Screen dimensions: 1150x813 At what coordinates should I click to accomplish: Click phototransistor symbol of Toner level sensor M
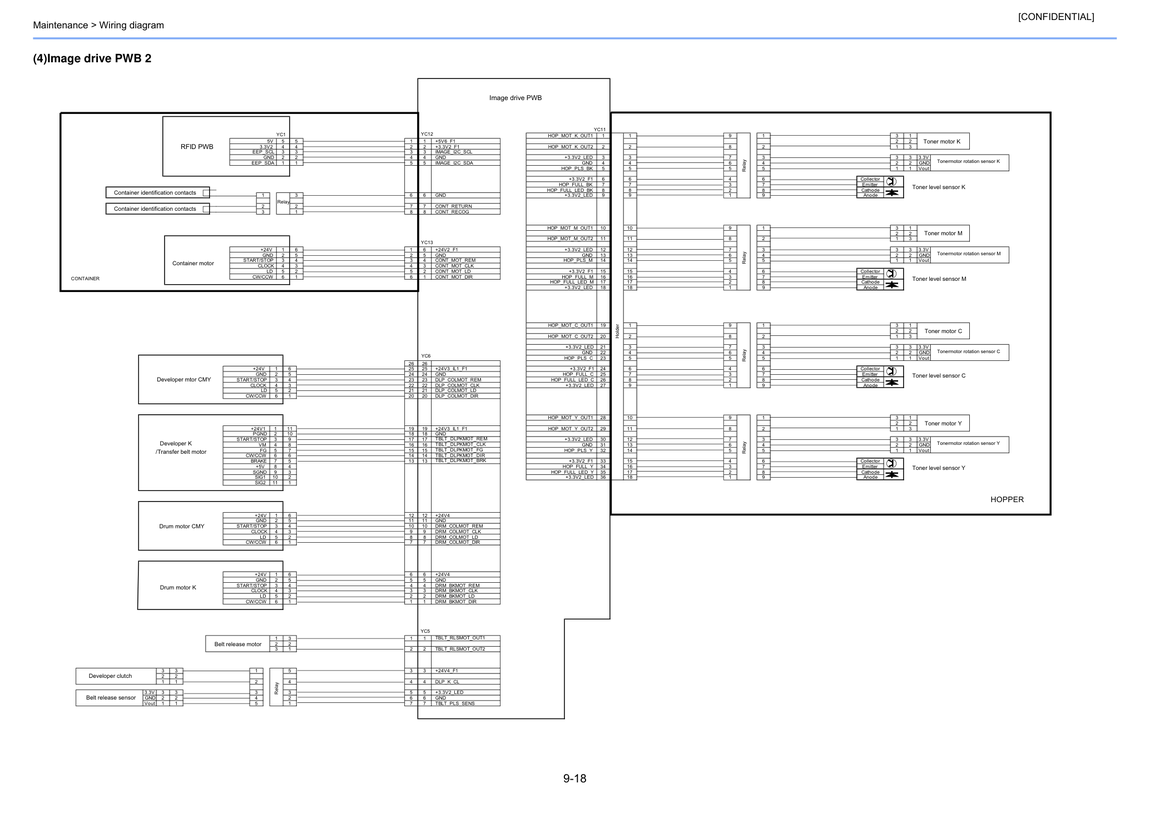click(x=891, y=273)
